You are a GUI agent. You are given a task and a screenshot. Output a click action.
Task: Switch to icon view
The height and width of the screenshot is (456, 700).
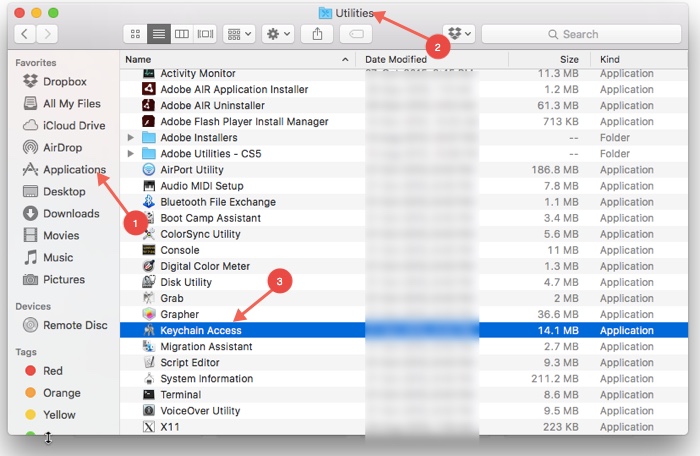pyautogui.click(x=135, y=34)
